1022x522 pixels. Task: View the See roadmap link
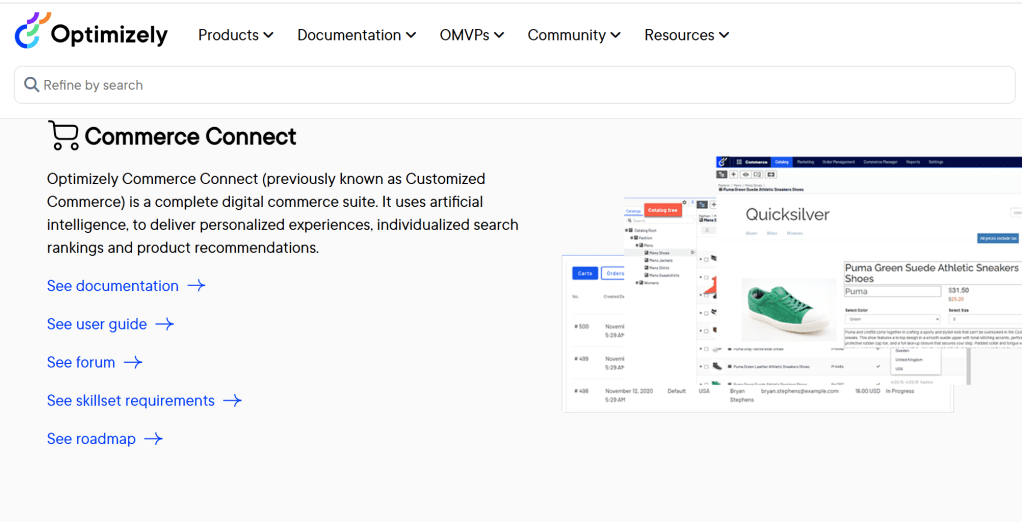pos(91,439)
